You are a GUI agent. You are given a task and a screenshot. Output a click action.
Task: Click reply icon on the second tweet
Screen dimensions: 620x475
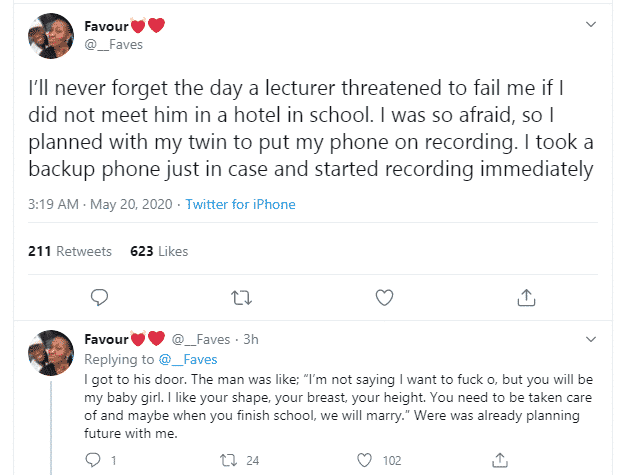93,460
